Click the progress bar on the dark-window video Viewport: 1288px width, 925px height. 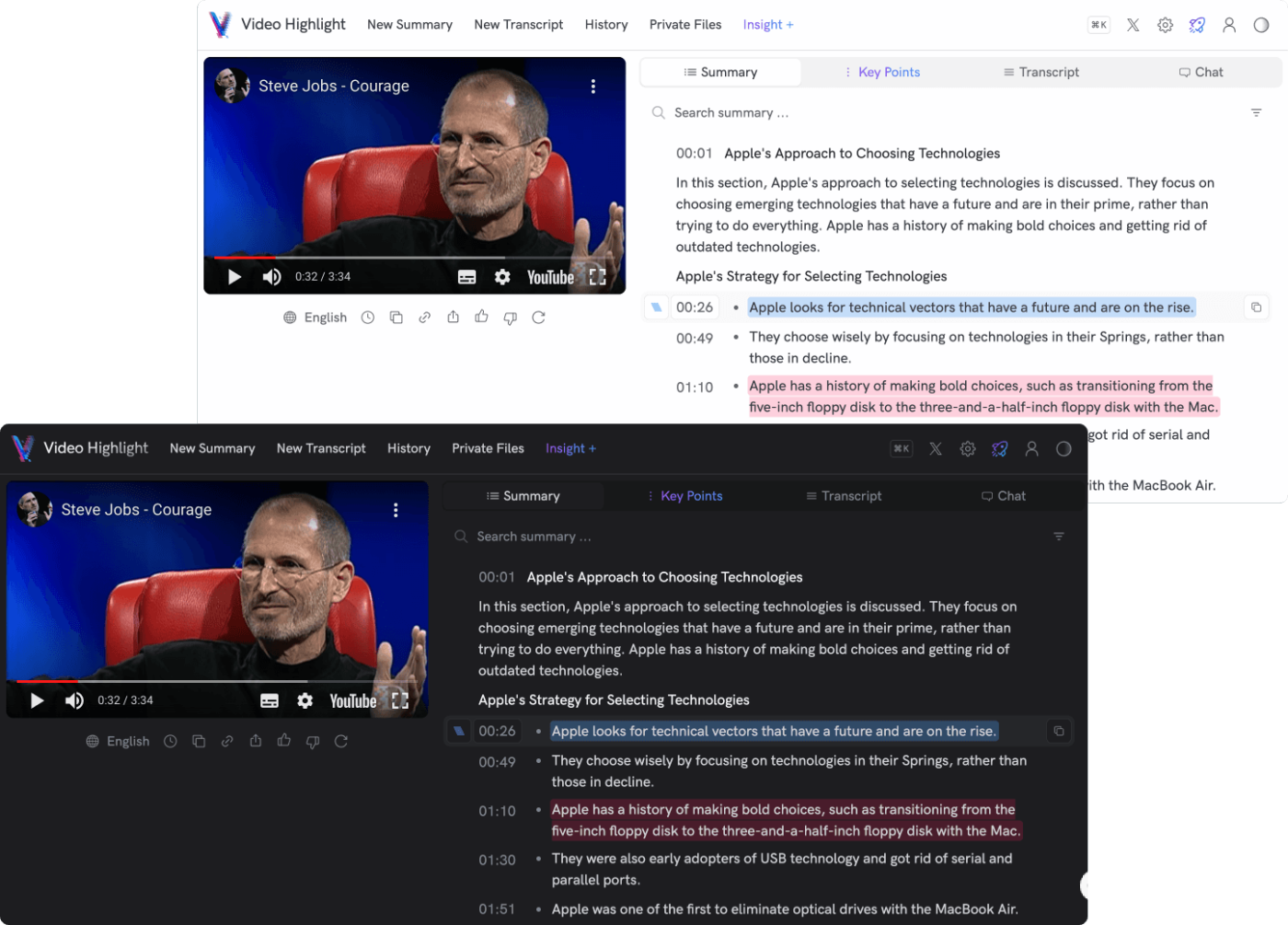pos(184,681)
